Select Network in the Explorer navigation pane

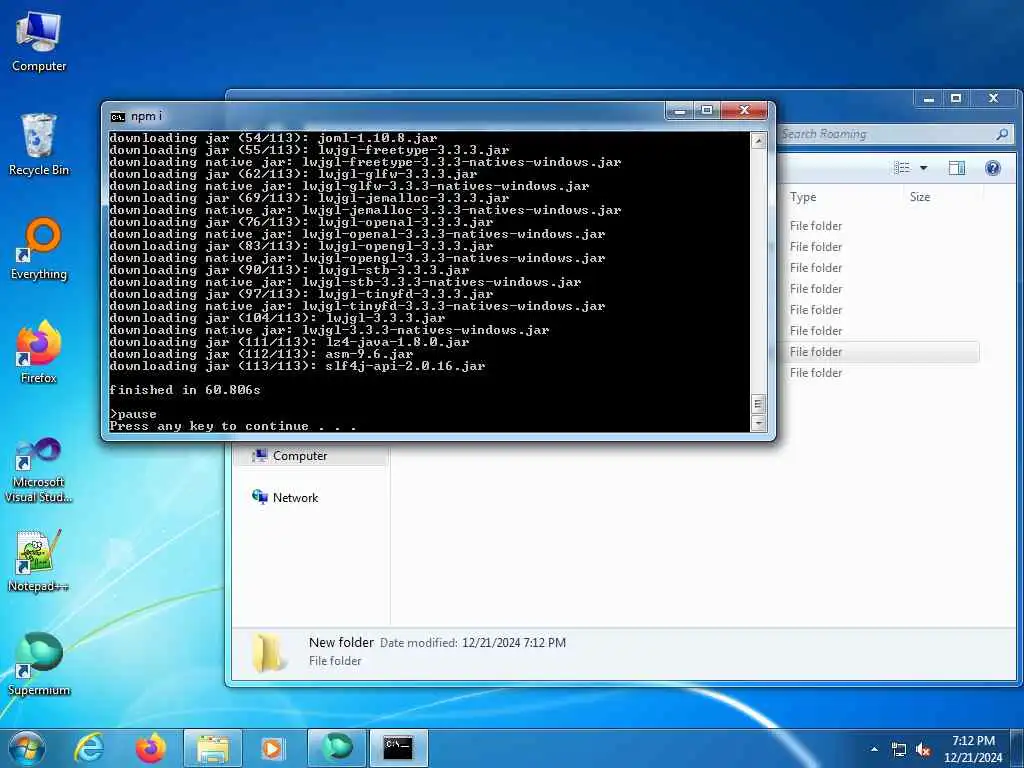click(x=295, y=498)
